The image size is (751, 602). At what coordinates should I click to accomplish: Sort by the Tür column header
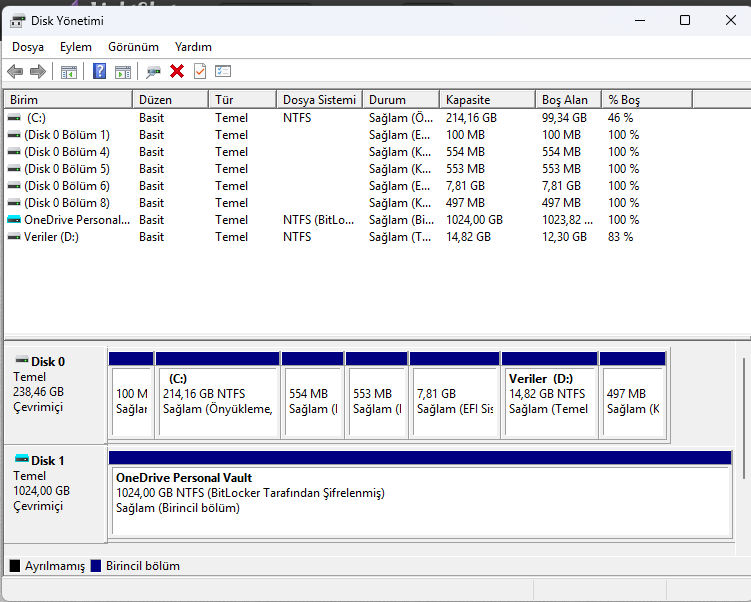tap(242, 100)
